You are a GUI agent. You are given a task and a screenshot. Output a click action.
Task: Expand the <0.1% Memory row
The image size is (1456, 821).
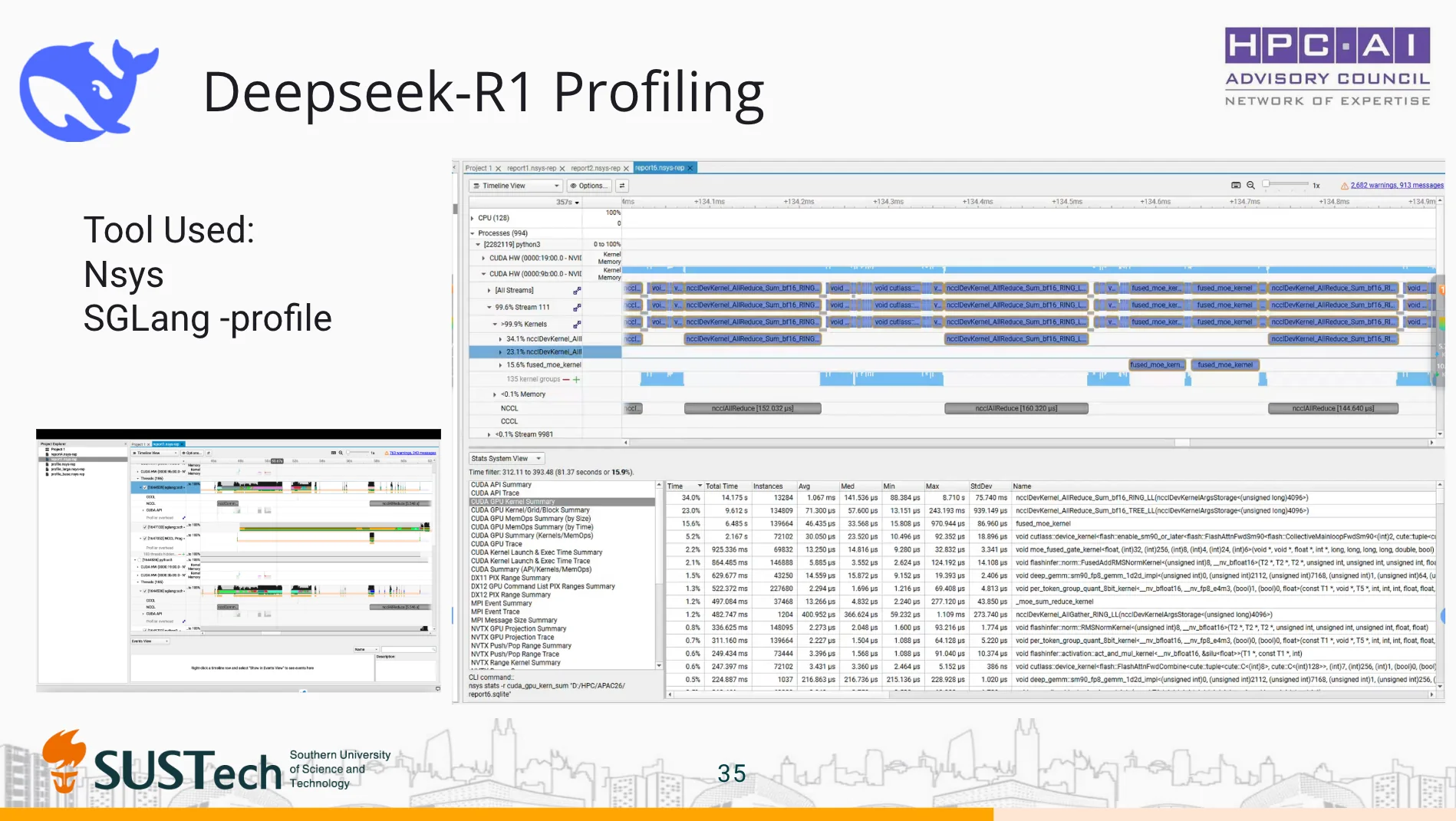[x=495, y=394]
